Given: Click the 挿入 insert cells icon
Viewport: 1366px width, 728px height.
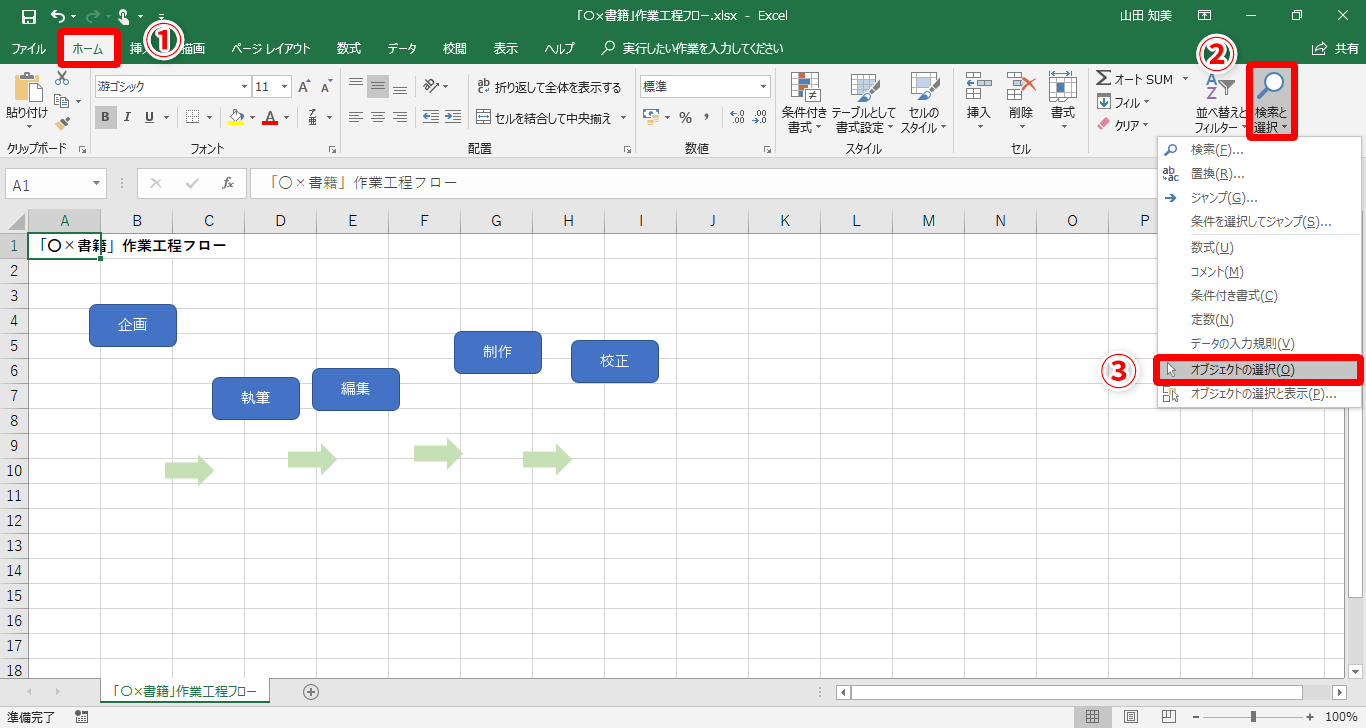Looking at the screenshot, I should point(979,88).
